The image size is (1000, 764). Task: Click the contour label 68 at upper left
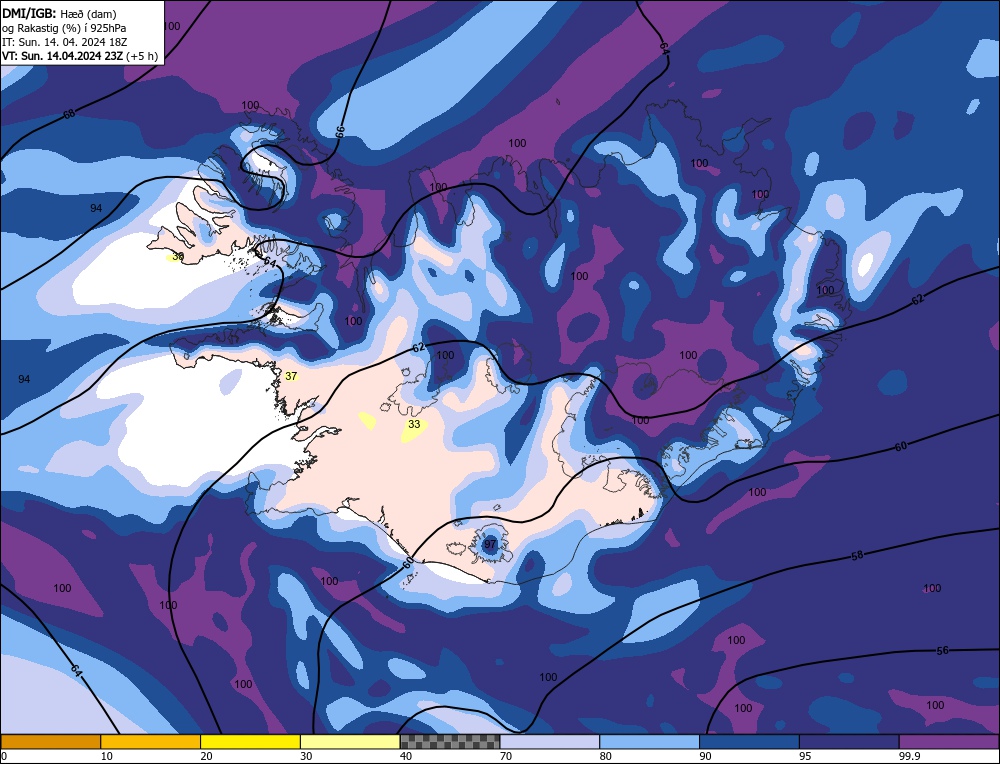pyautogui.click(x=69, y=114)
